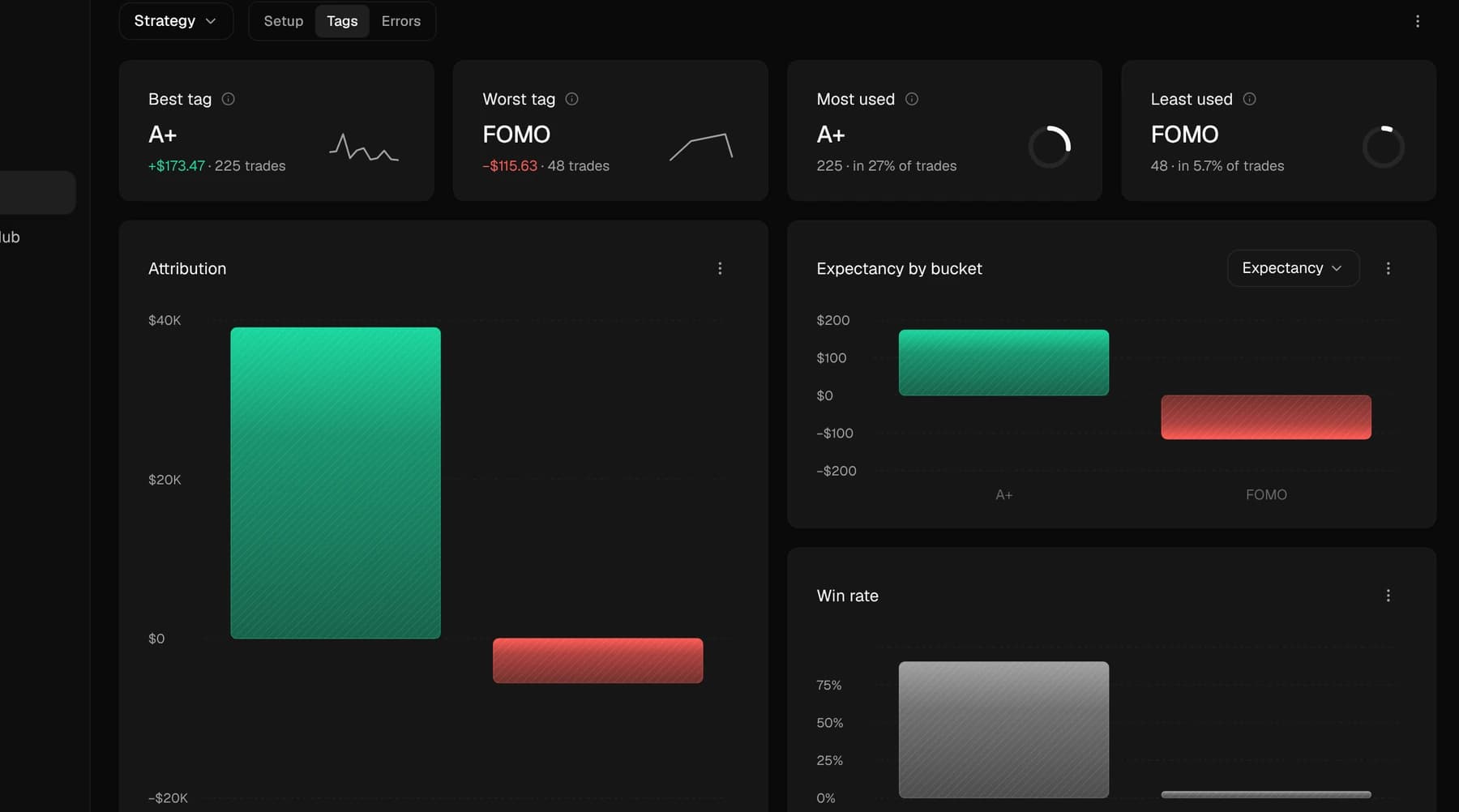Show info tooltip for Most used

(x=912, y=99)
